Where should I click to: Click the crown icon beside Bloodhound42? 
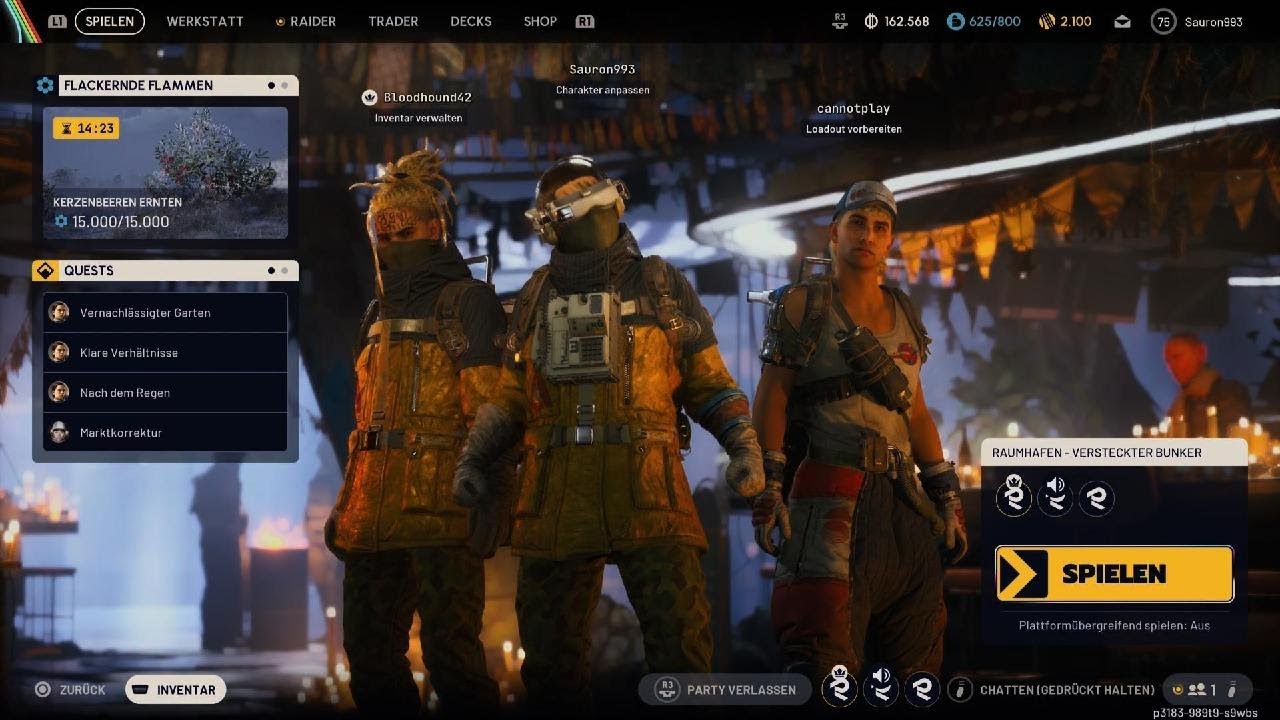tap(369, 97)
